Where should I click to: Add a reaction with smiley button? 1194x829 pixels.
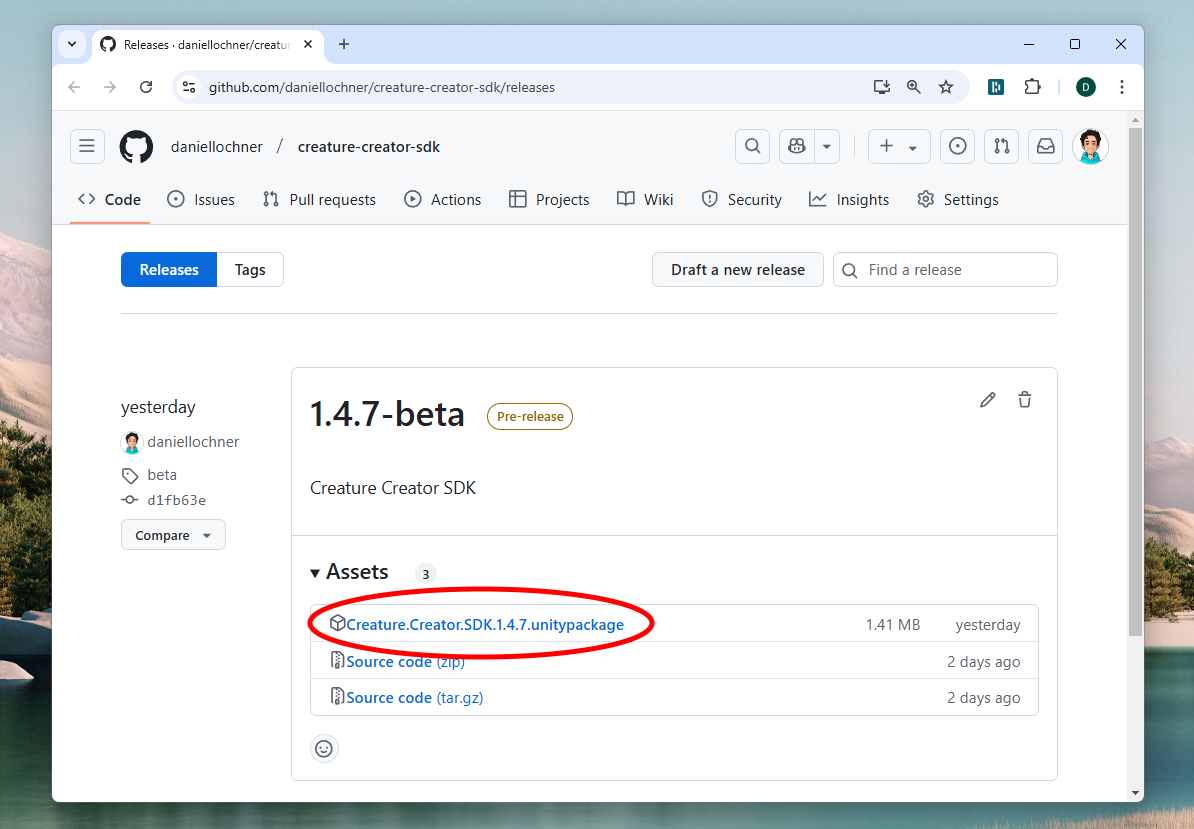(324, 748)
